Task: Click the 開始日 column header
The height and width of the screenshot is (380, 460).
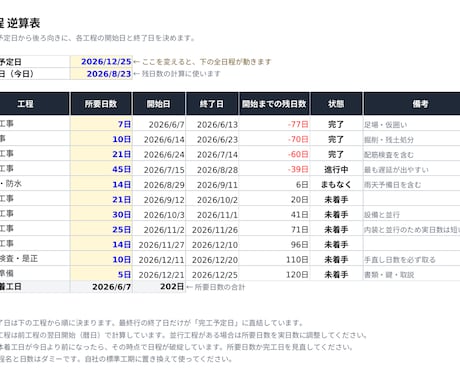Action: [x=159, y=104]
